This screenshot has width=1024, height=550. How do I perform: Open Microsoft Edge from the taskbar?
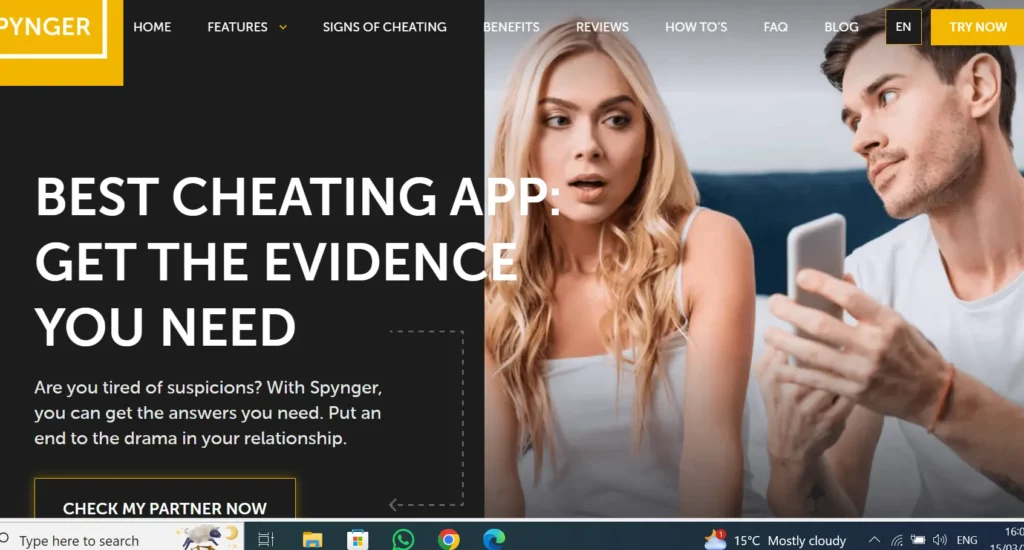494,540
